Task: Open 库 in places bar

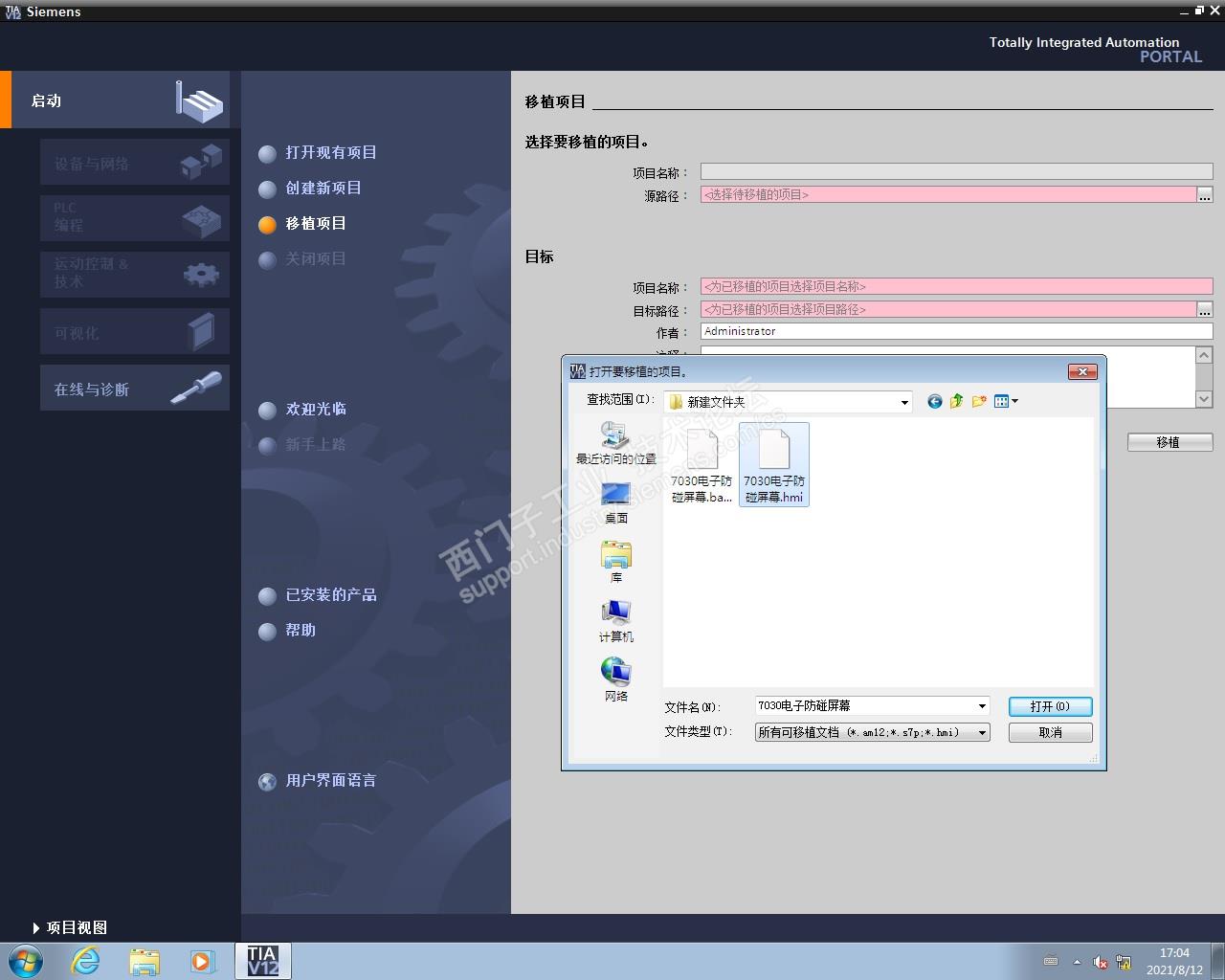Action: [616, 563]
